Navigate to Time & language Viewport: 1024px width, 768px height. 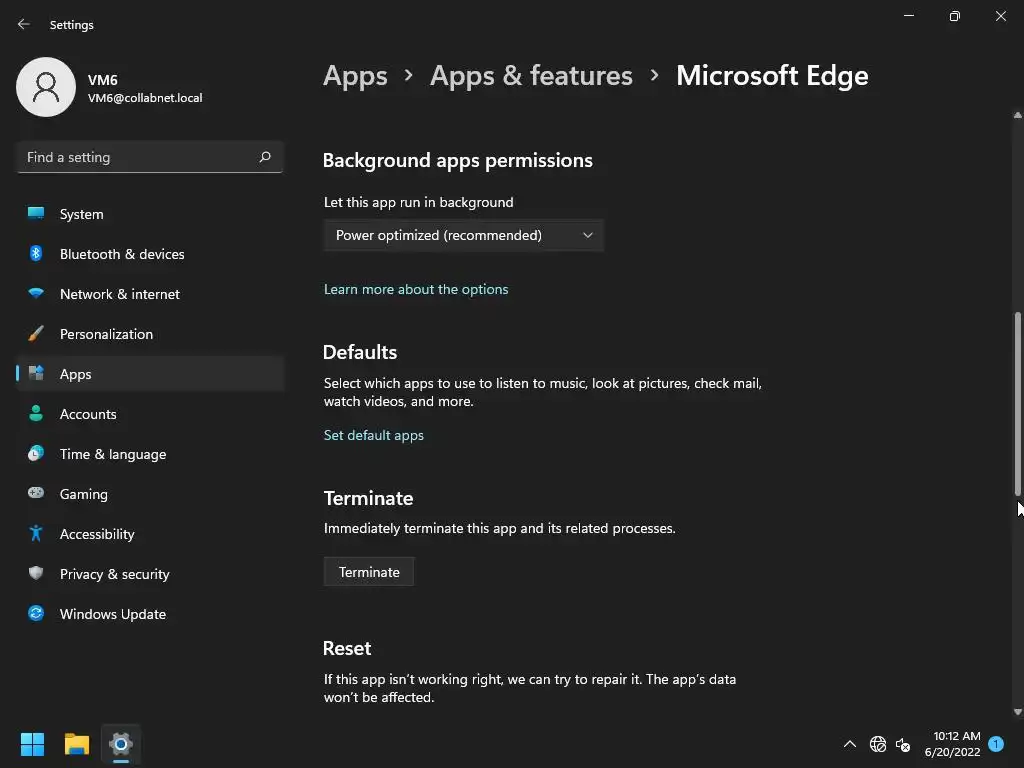coord(112,454)
